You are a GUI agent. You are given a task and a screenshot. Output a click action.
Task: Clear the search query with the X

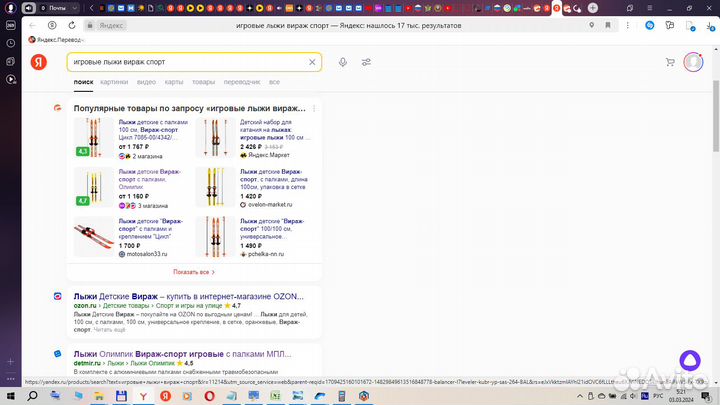[312, 62]
